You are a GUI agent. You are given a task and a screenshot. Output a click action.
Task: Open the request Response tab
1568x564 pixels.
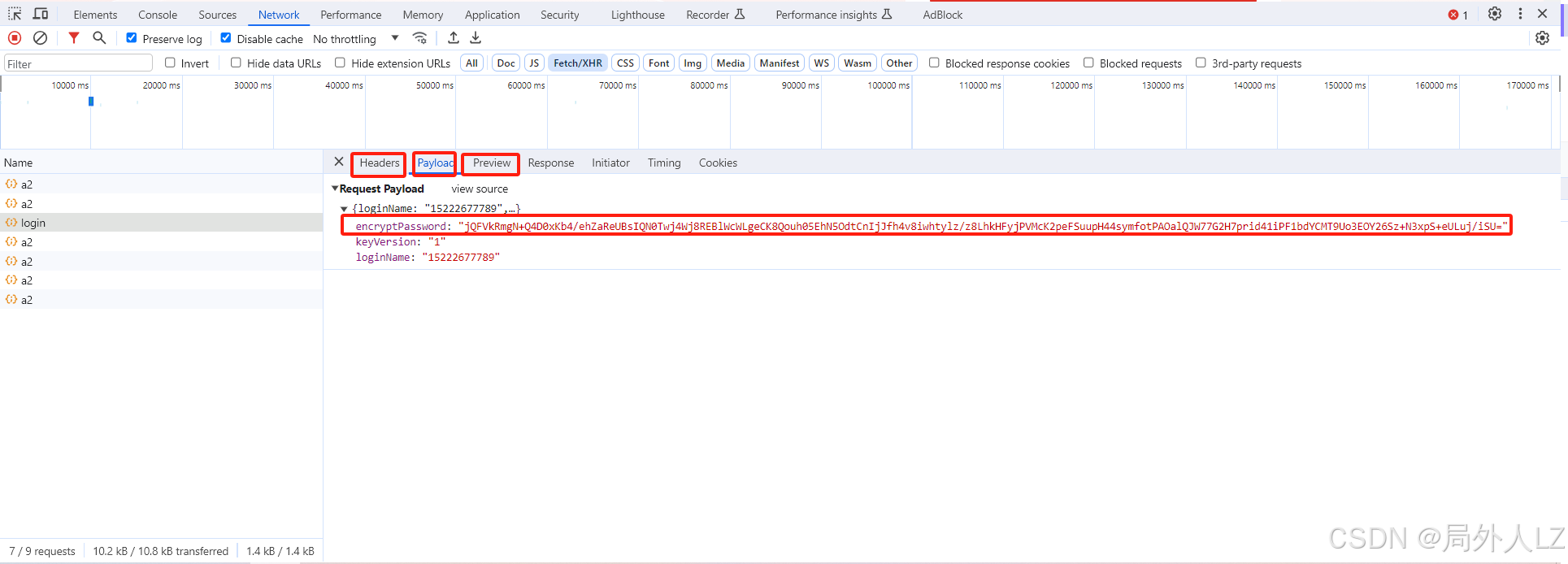pos(551,163)
